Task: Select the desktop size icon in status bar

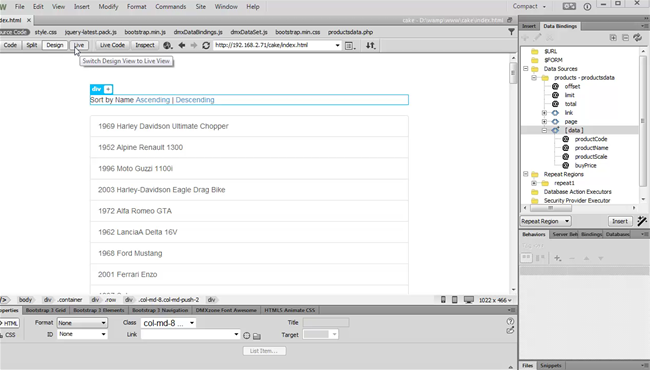Action: [469, 300]
